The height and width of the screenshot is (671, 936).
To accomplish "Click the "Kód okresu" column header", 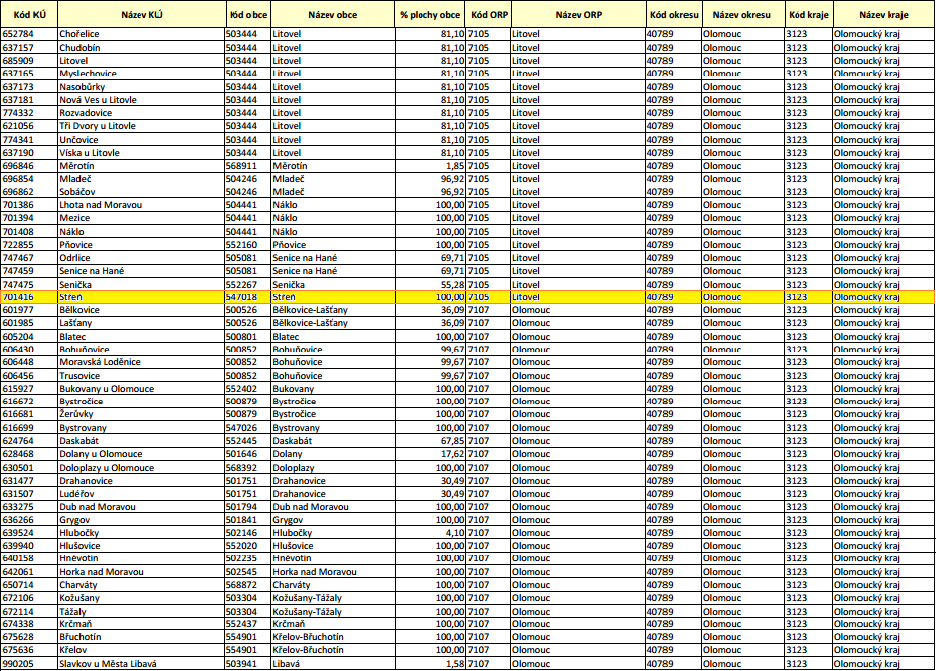I will point(674,15).
